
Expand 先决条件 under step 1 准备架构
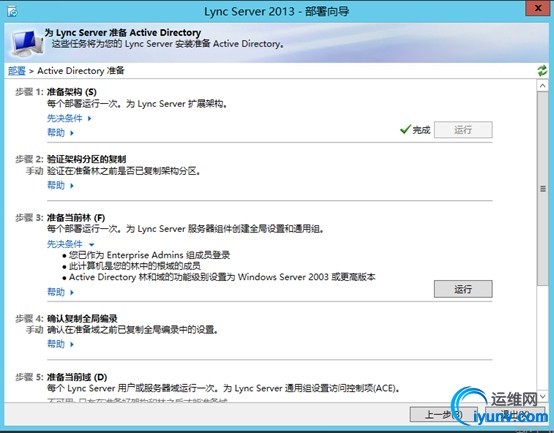69,118
